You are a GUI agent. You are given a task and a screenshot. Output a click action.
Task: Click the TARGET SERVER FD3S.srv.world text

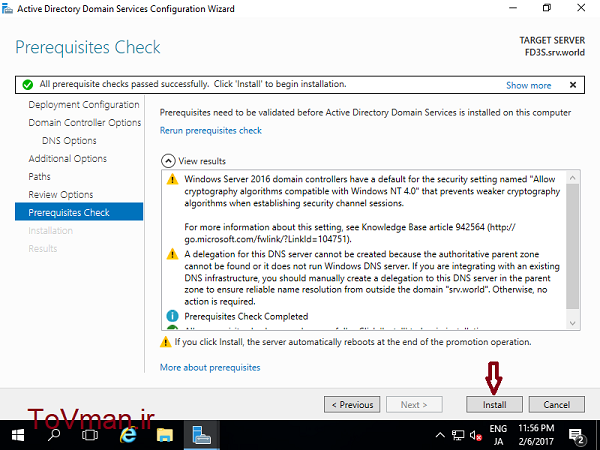(552, 46)
